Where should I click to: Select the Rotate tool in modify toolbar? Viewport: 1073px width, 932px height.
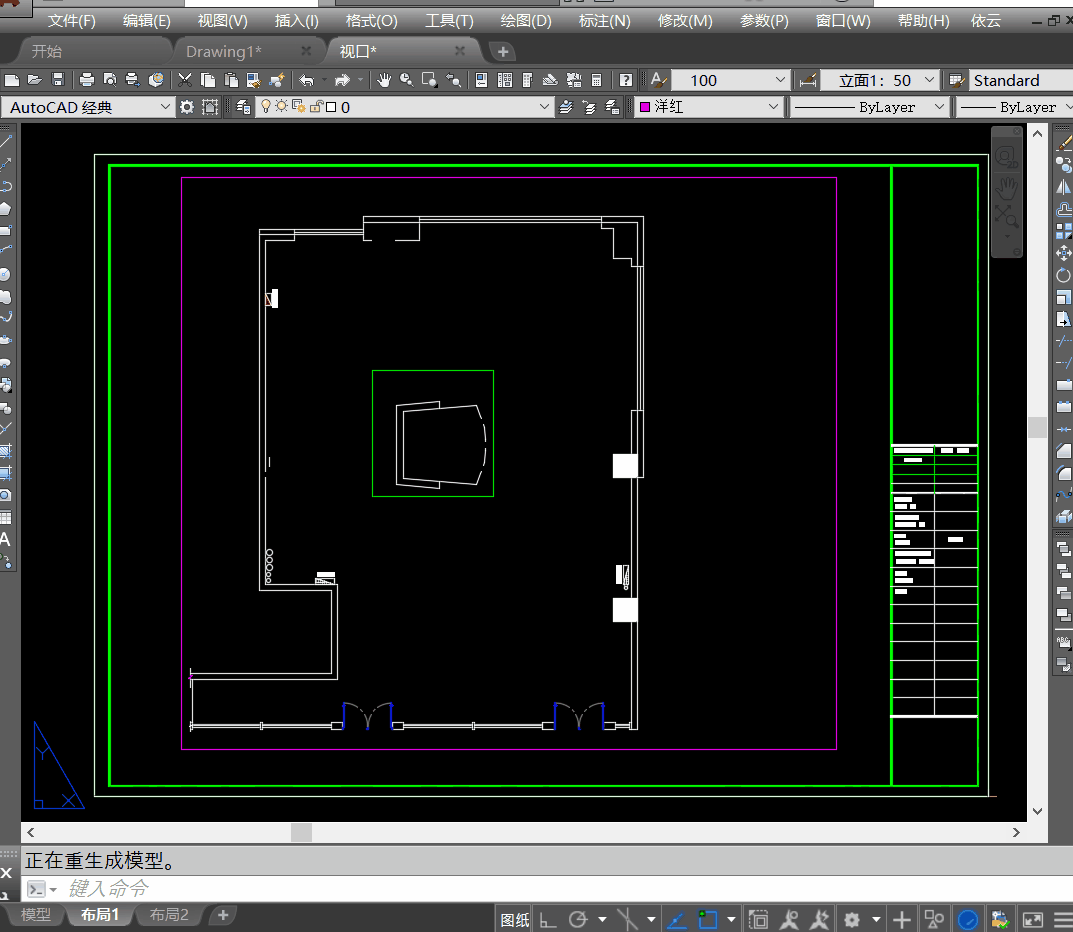coord(1063,275)
